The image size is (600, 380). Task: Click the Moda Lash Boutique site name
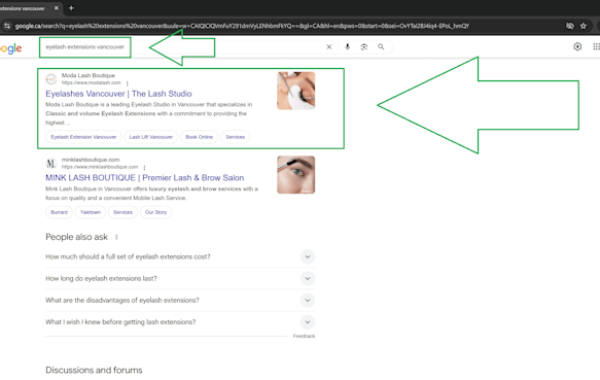(88, 75)
